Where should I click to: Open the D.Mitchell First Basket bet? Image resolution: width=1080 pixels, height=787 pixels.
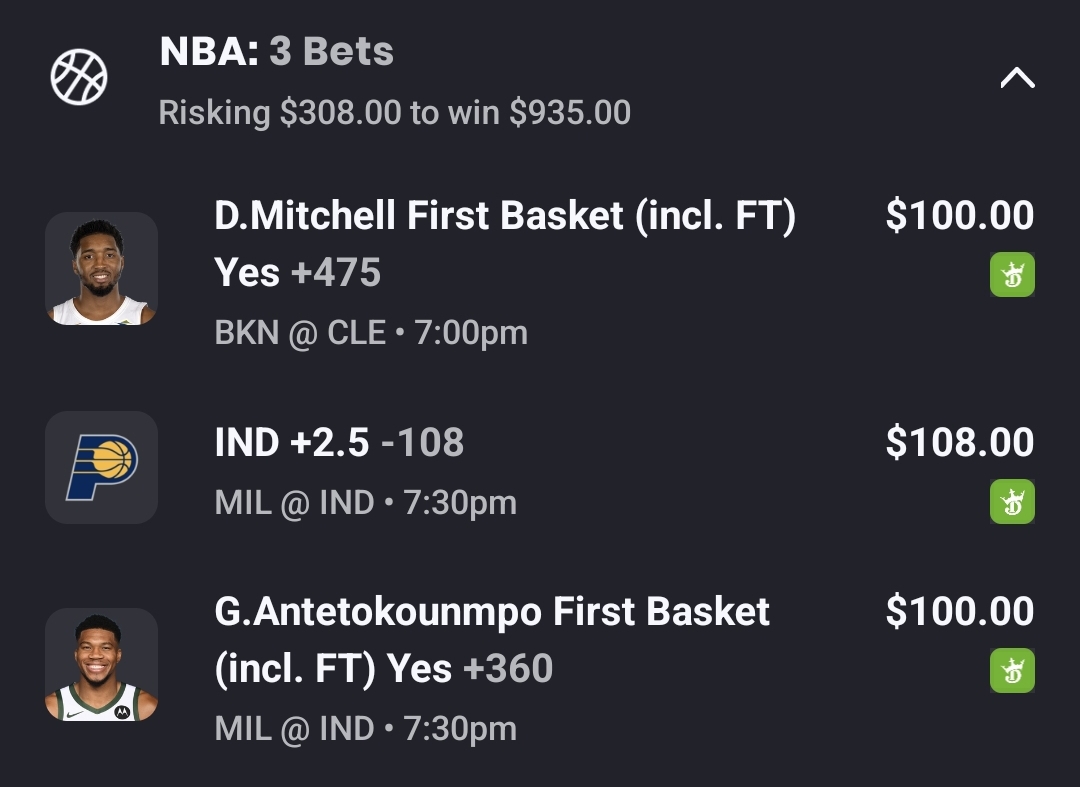click(x=505, y=216)
